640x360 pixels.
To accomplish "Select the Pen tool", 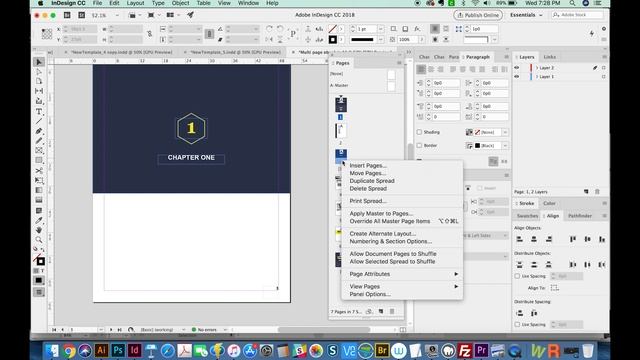I will tap(39, 131).
